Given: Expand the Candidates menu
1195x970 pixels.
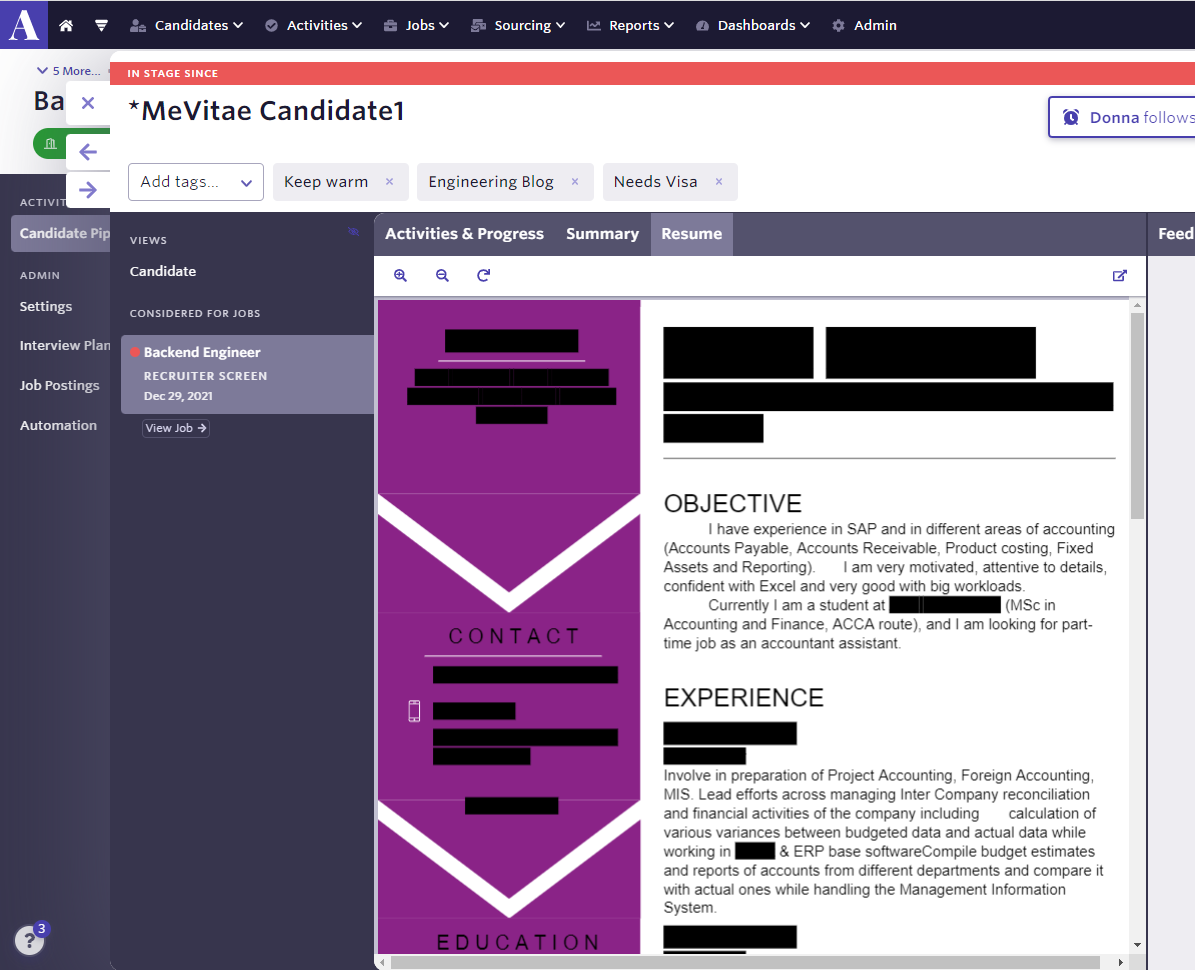Looking at the screenshot, I should point(187,25).
